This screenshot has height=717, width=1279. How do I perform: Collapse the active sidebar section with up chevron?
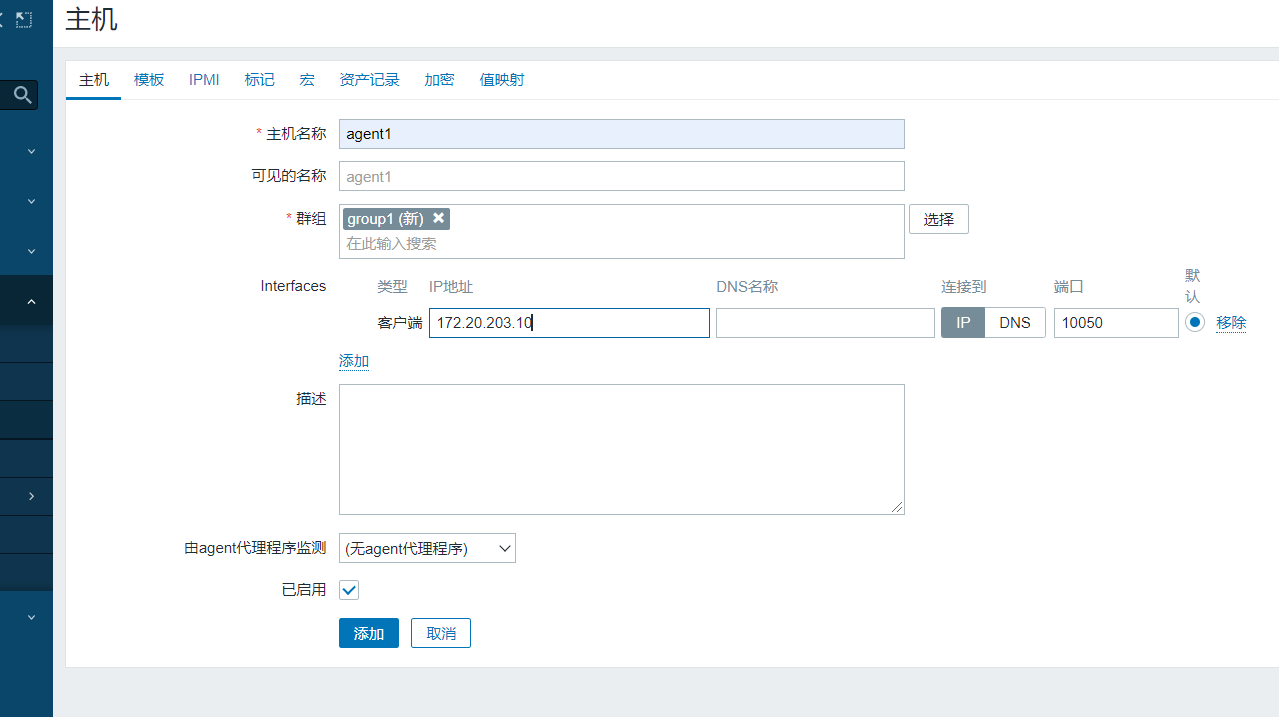pos(30,300)
